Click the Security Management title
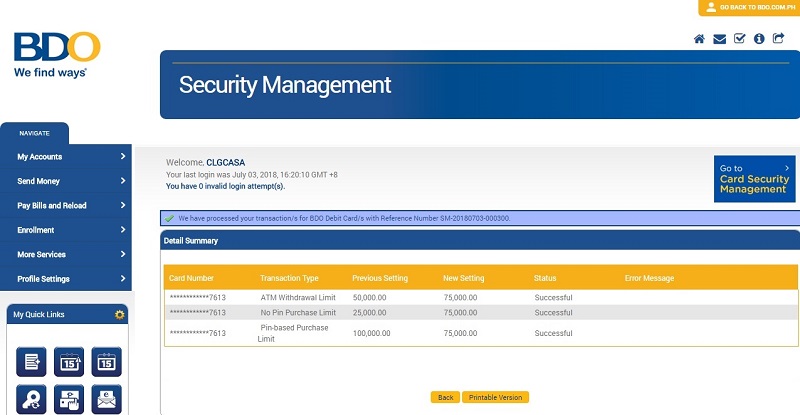The image size is (800, 415). click(x=285, y=85)
